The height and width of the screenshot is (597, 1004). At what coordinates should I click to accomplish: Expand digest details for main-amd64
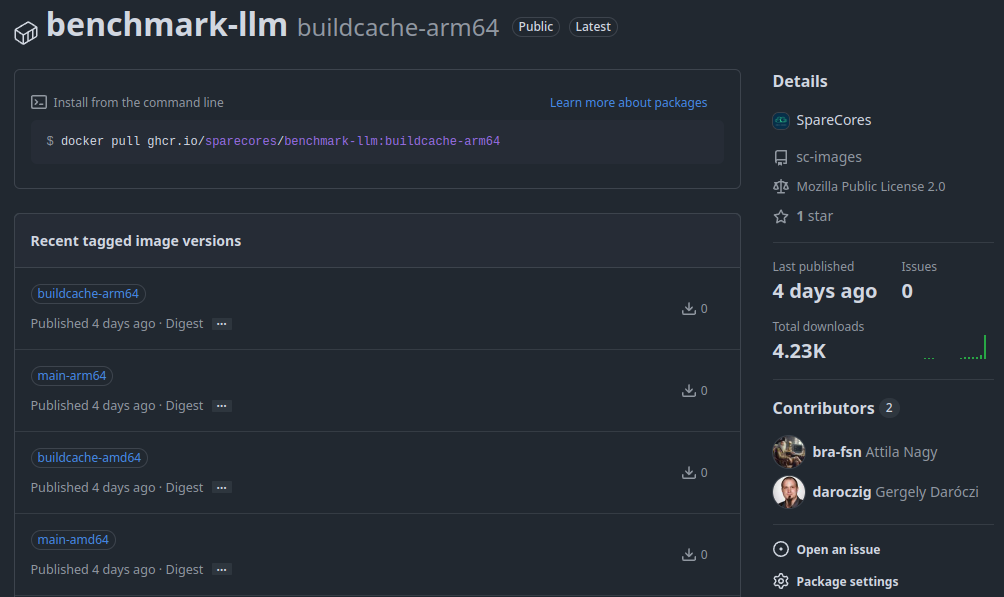point(222,570)
